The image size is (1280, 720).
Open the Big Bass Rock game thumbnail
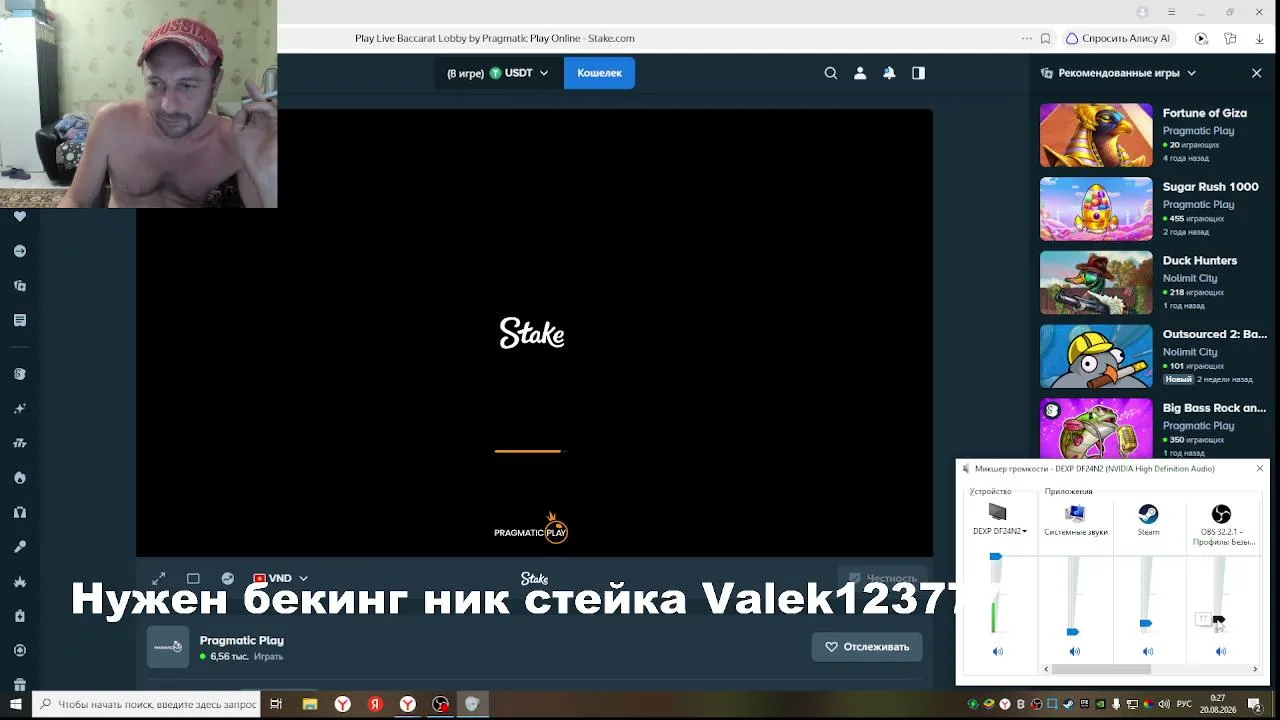(1096, 428)
